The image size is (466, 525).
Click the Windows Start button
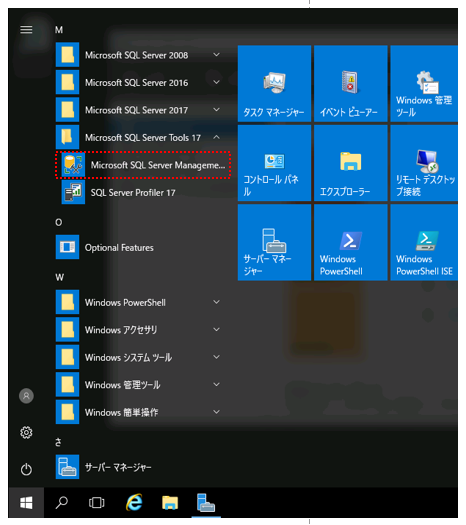point(26,503)
